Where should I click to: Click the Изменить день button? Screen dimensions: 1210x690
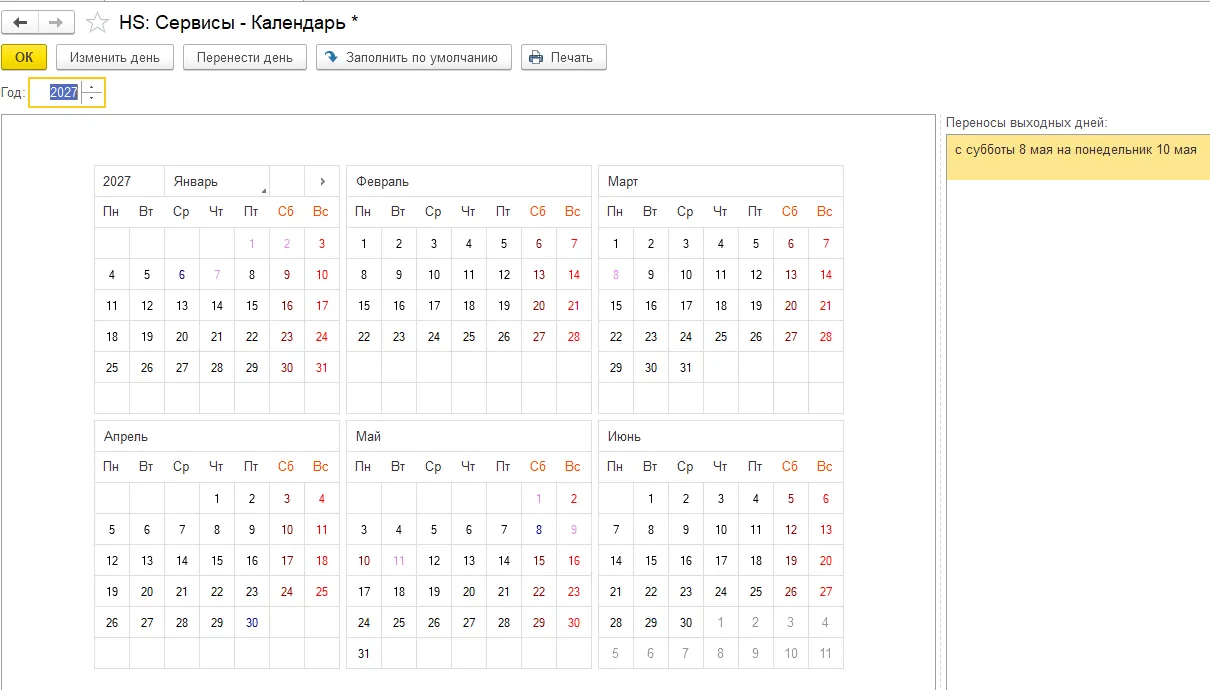[x=115, y=57]
